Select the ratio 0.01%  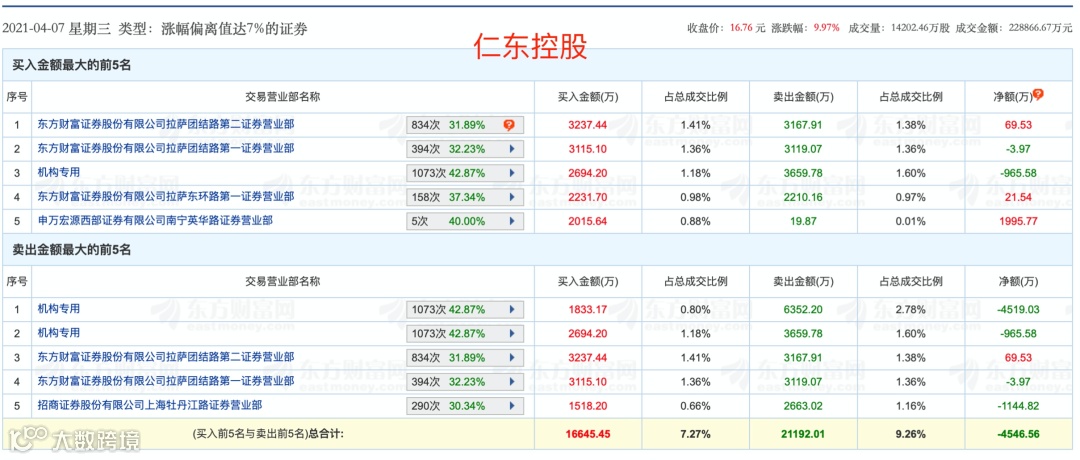(910, 221)
